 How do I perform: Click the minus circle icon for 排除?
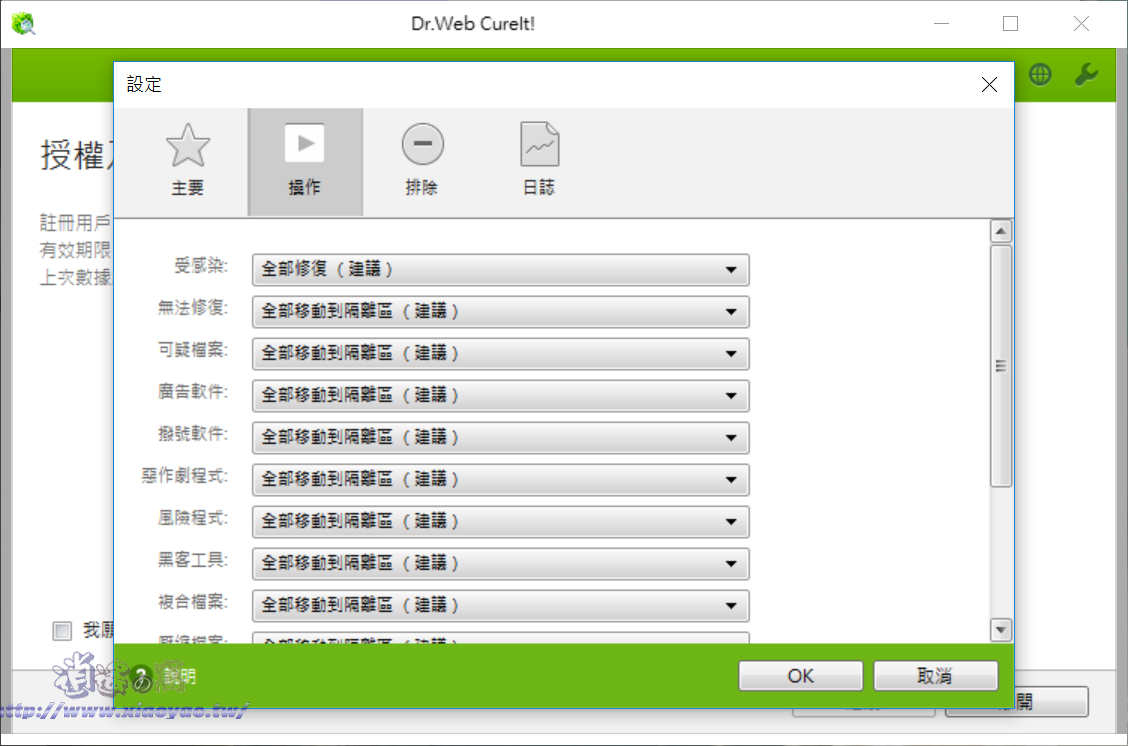click(x=422, y=144)
